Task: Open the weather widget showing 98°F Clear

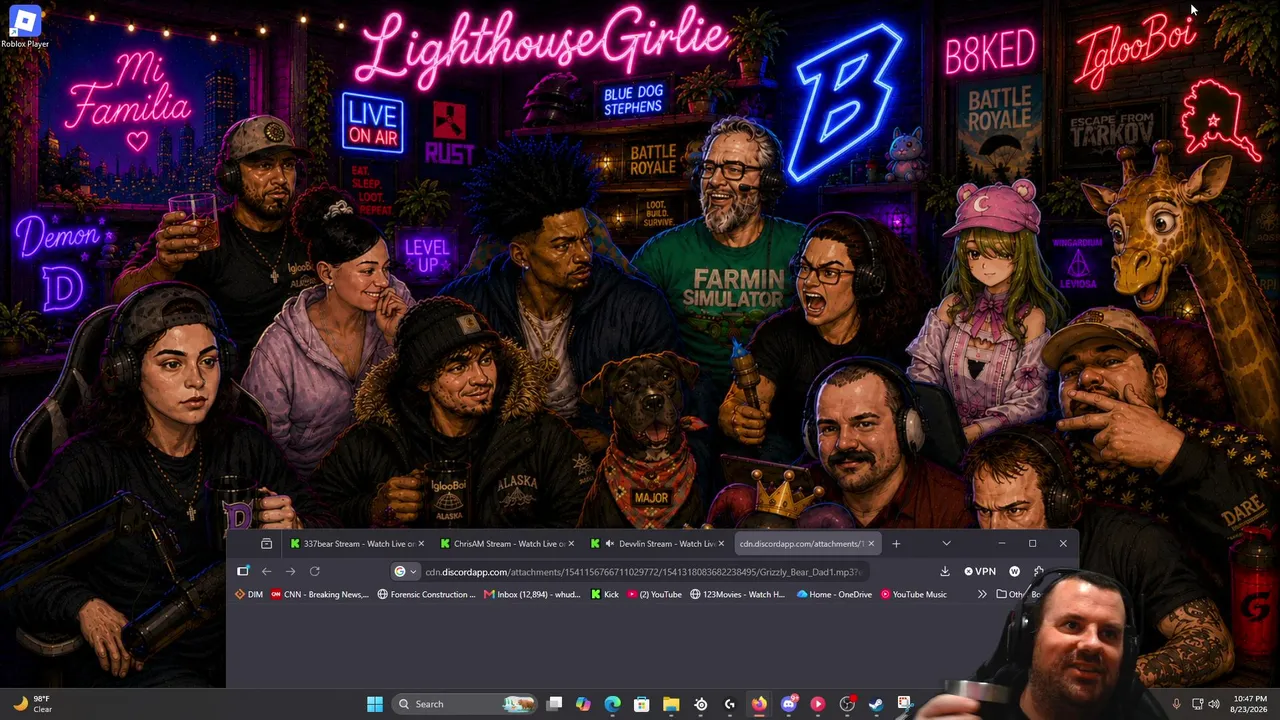Action: click(32, 704)
